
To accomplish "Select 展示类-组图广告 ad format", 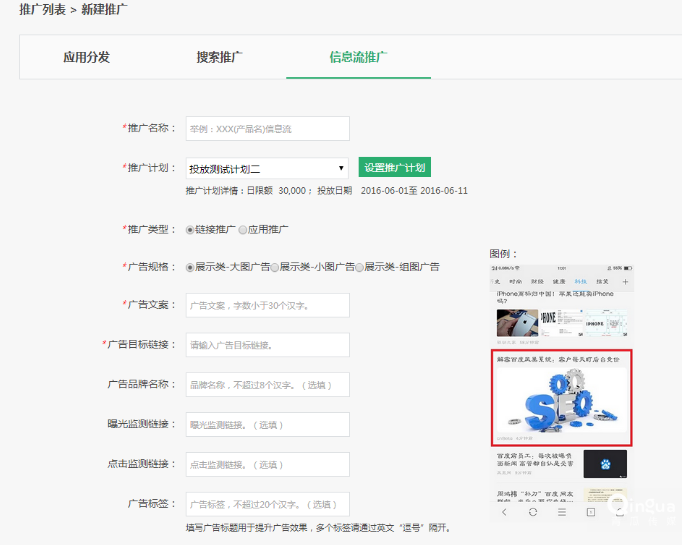I will 359,267.
